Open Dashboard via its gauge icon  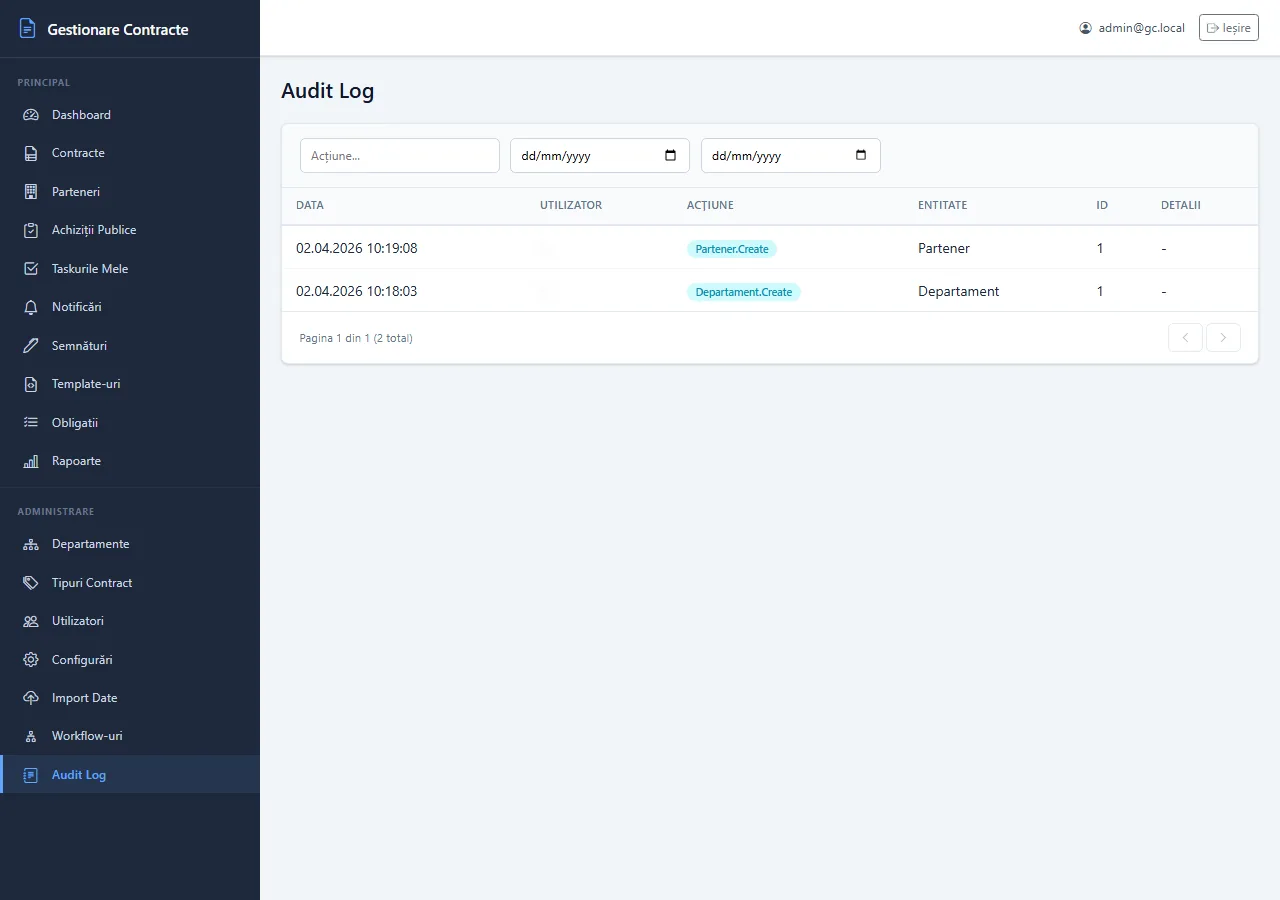point(31,115)
